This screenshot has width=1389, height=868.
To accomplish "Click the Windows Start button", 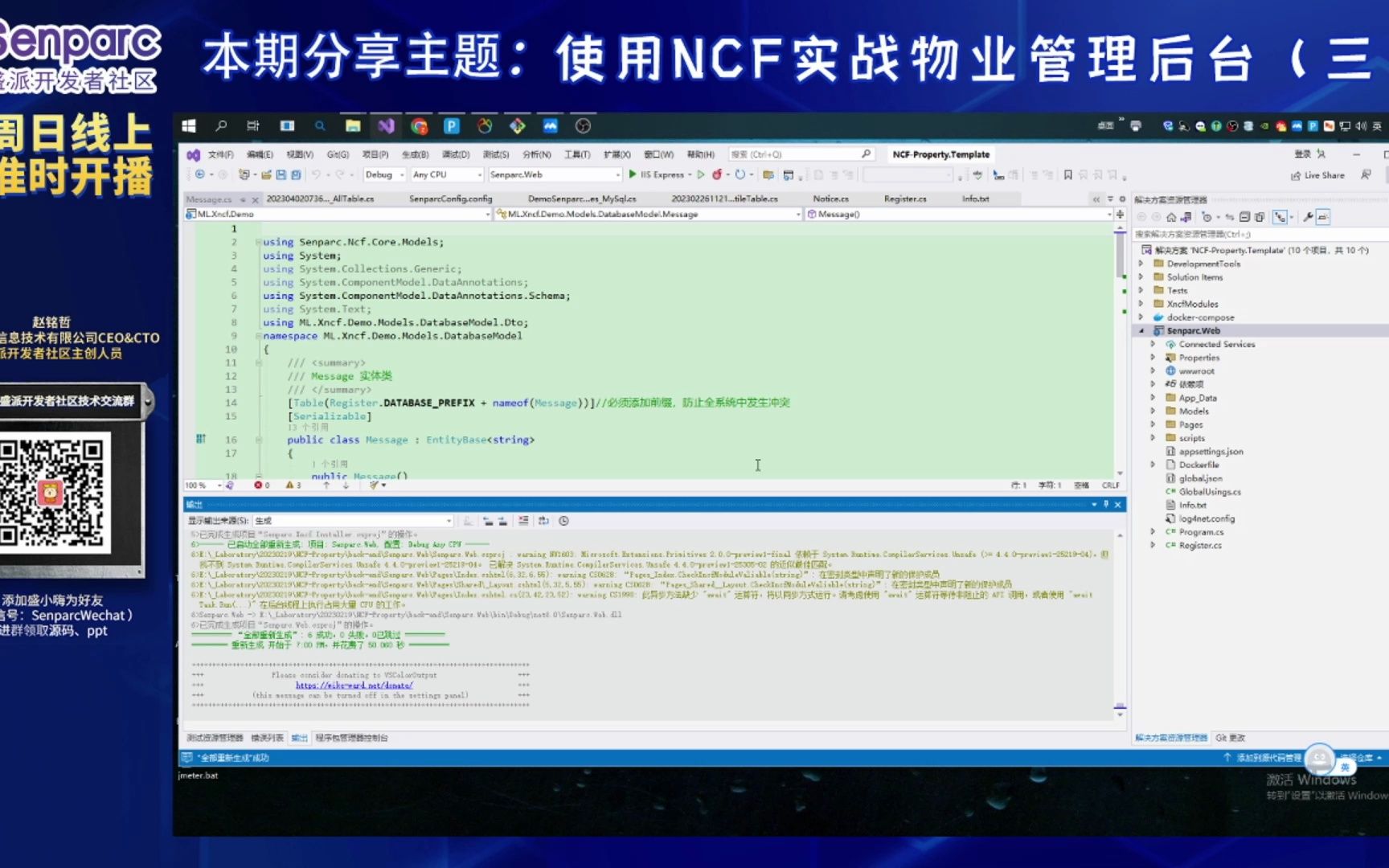I will (189, 126).
